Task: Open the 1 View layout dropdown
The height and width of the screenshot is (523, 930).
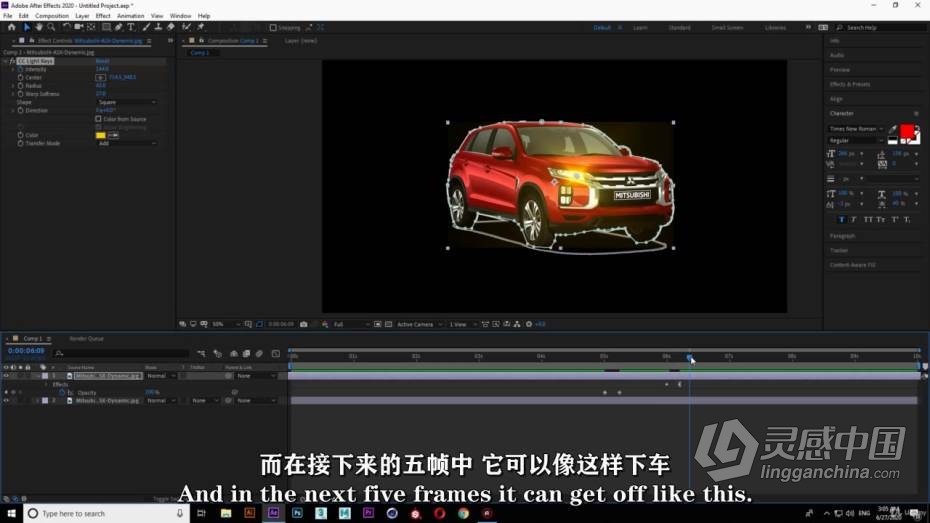Action: point(463,324)
